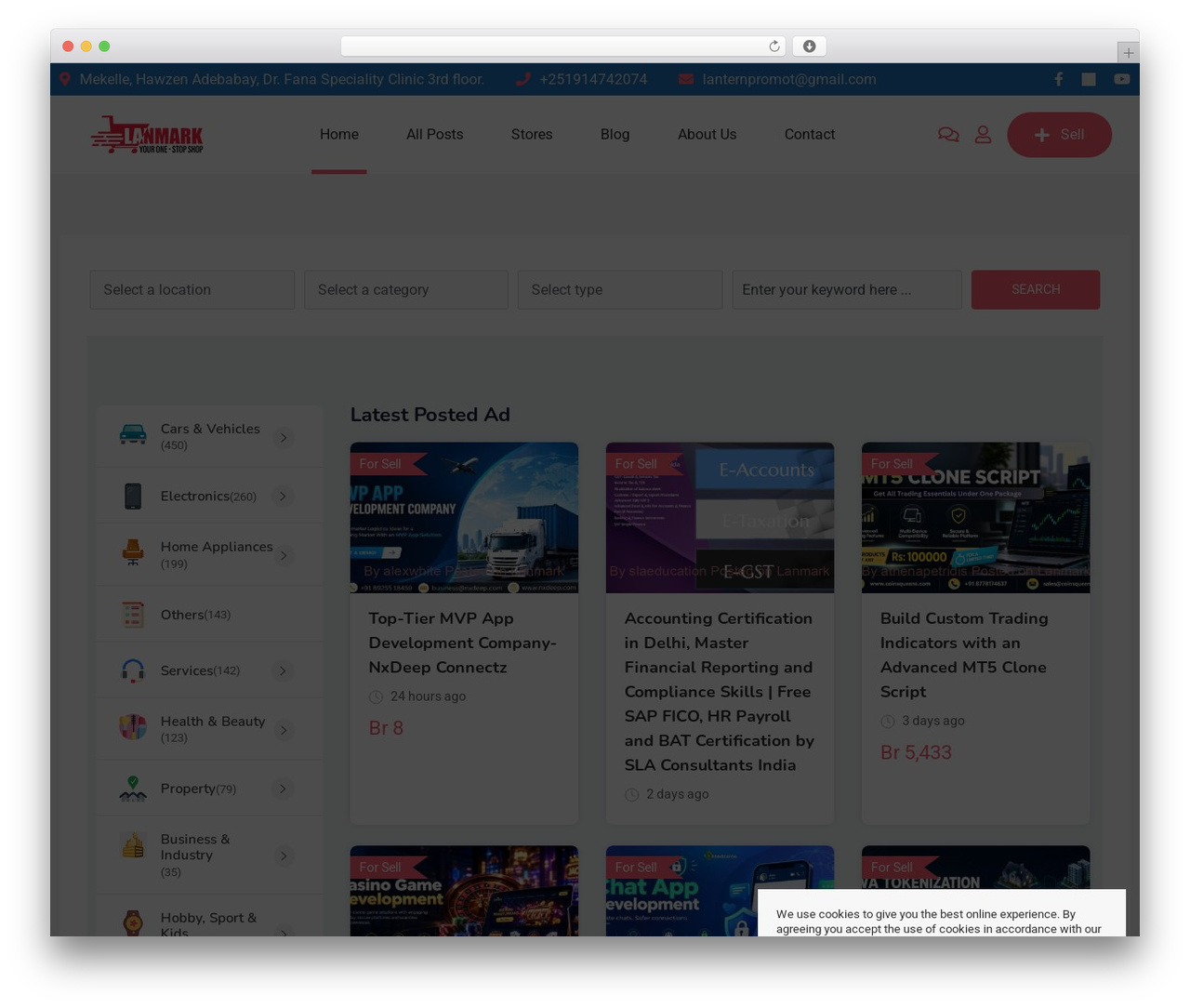The image size is (1190, 1008).
Task: Open the user account icon
Action: (983, 135)
